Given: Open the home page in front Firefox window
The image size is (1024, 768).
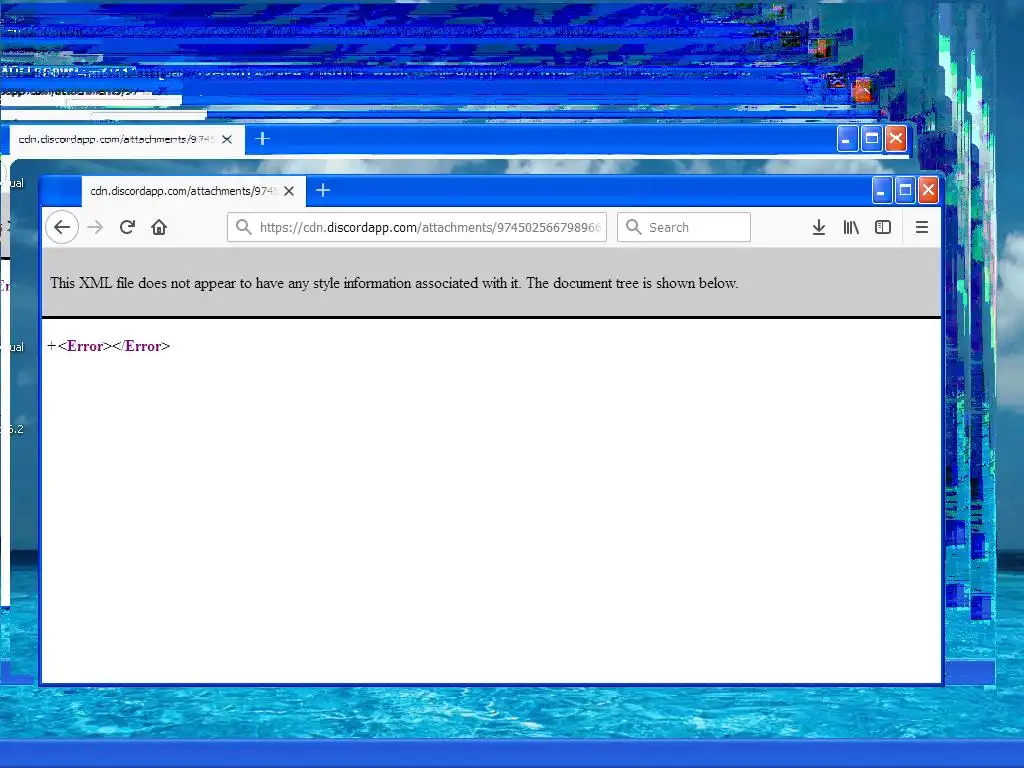Looking at the screenshot, I should (159, 227).
